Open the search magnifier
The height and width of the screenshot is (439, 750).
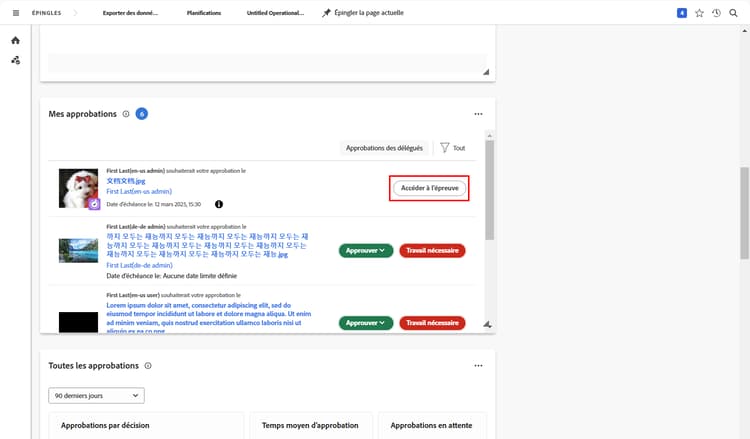(733, 13)
